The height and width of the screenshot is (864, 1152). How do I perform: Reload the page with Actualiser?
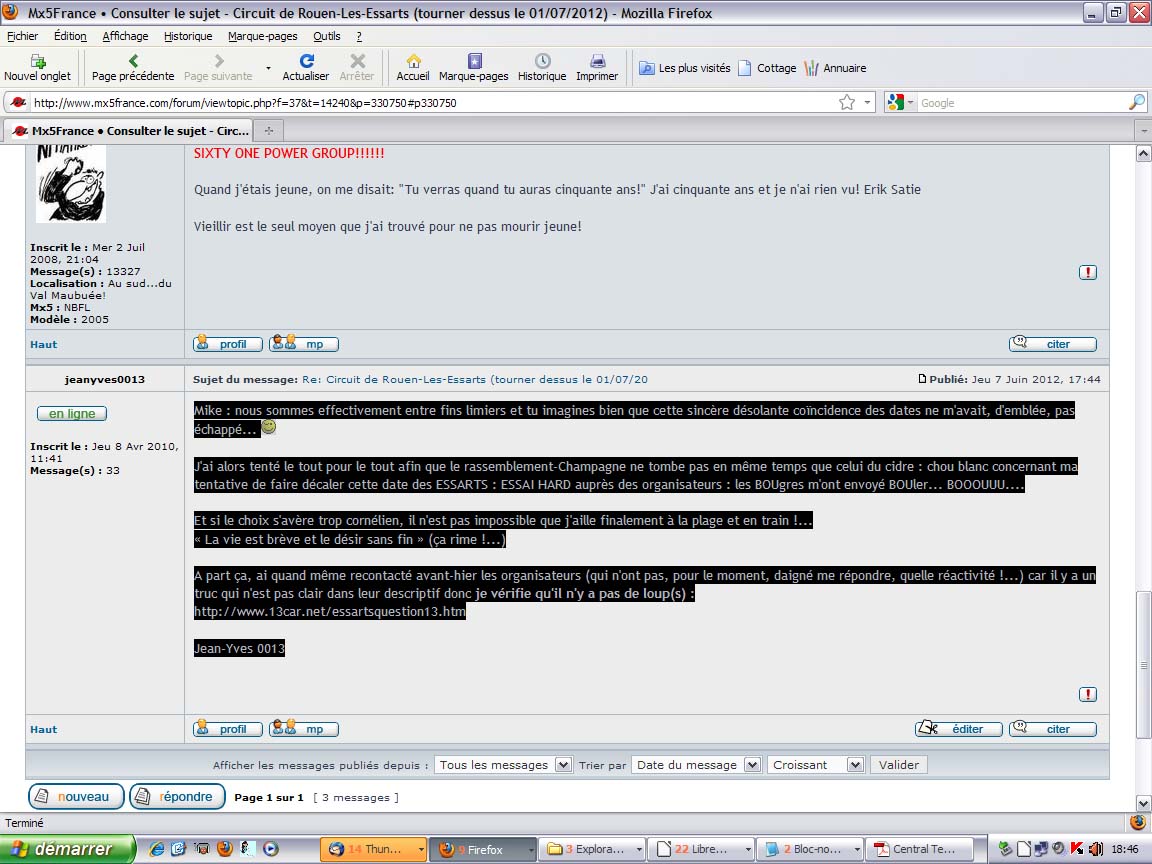306,68
